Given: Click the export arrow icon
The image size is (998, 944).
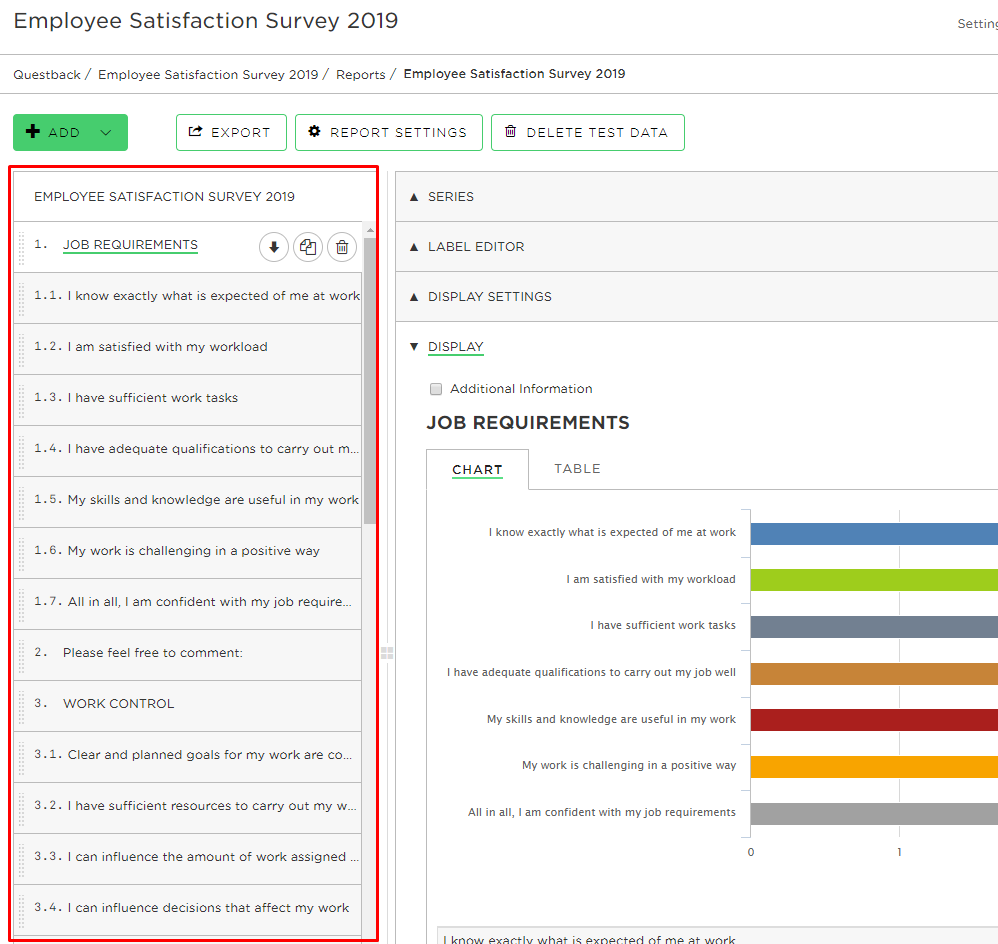Looking at the screenshot, I should [x=195, y=131].
